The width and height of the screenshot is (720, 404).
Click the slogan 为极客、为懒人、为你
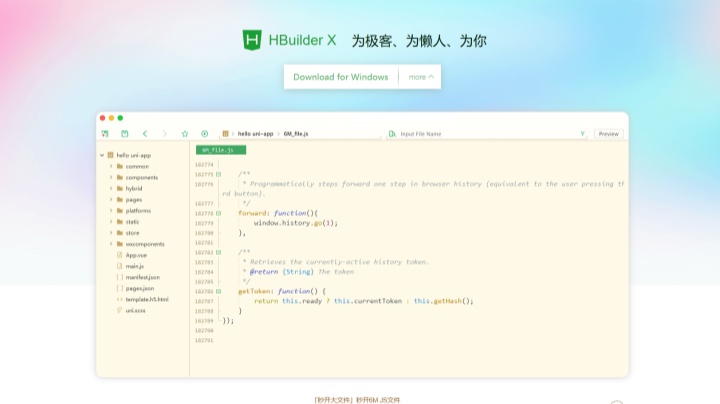coord(419,41)
